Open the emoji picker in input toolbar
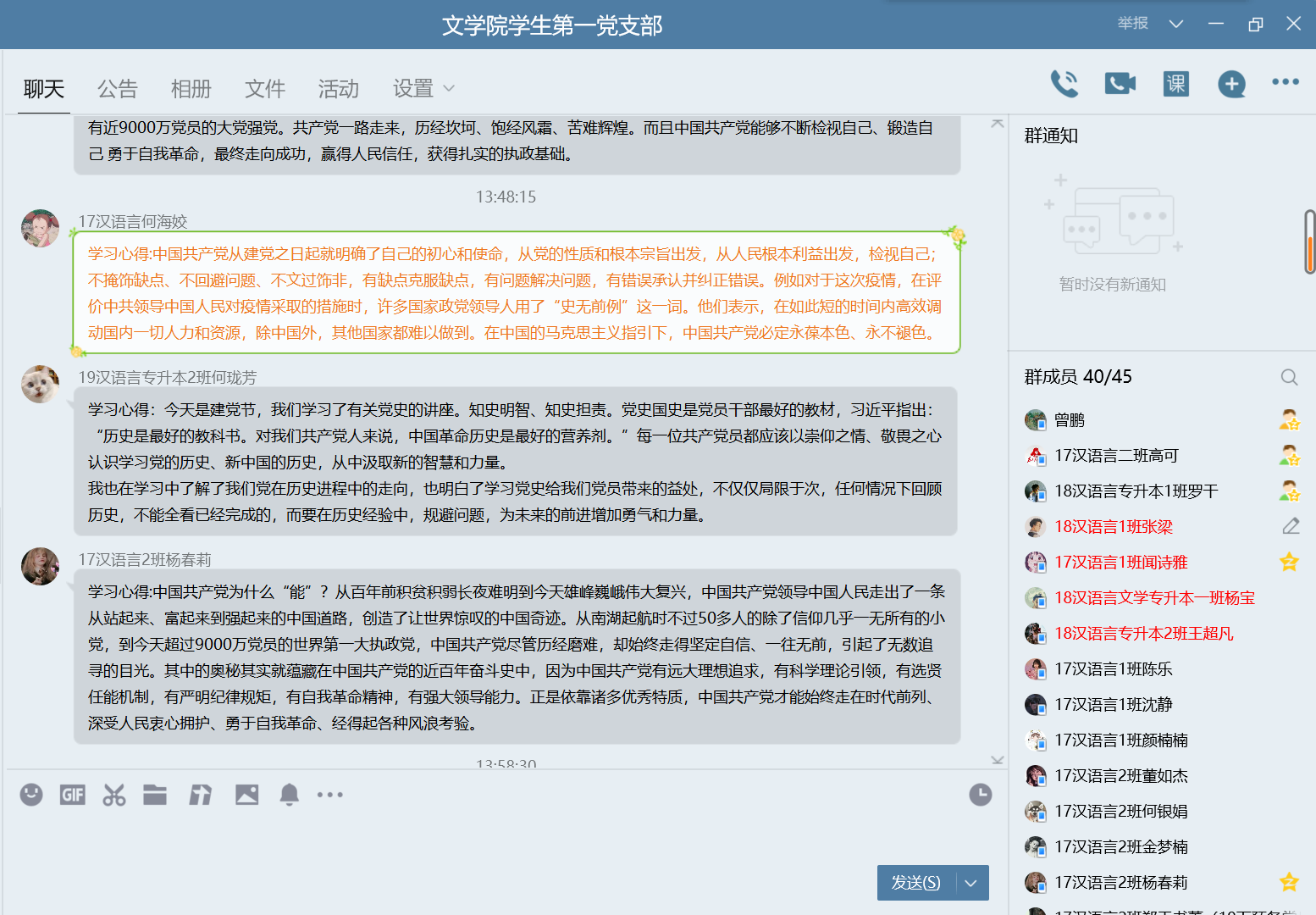The height and width of the screenshot is (915, 1316). (x=31, y=795)
